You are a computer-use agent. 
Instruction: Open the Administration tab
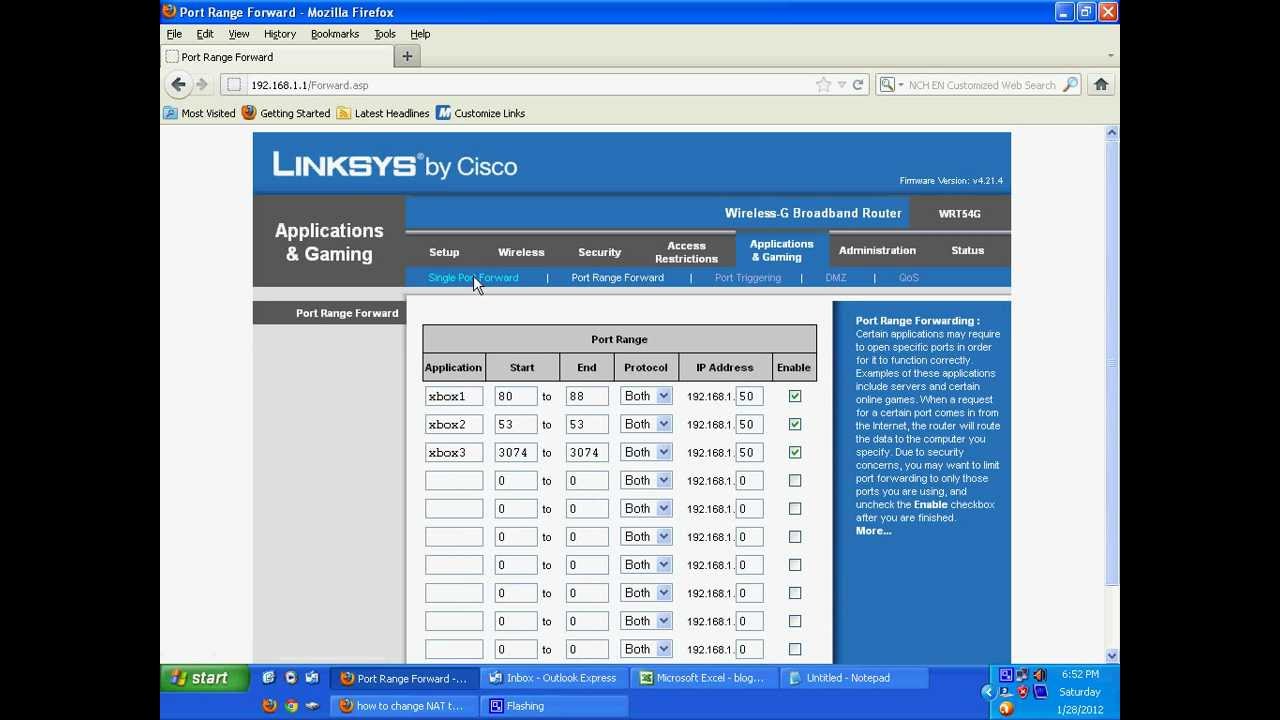pos(877,251)
